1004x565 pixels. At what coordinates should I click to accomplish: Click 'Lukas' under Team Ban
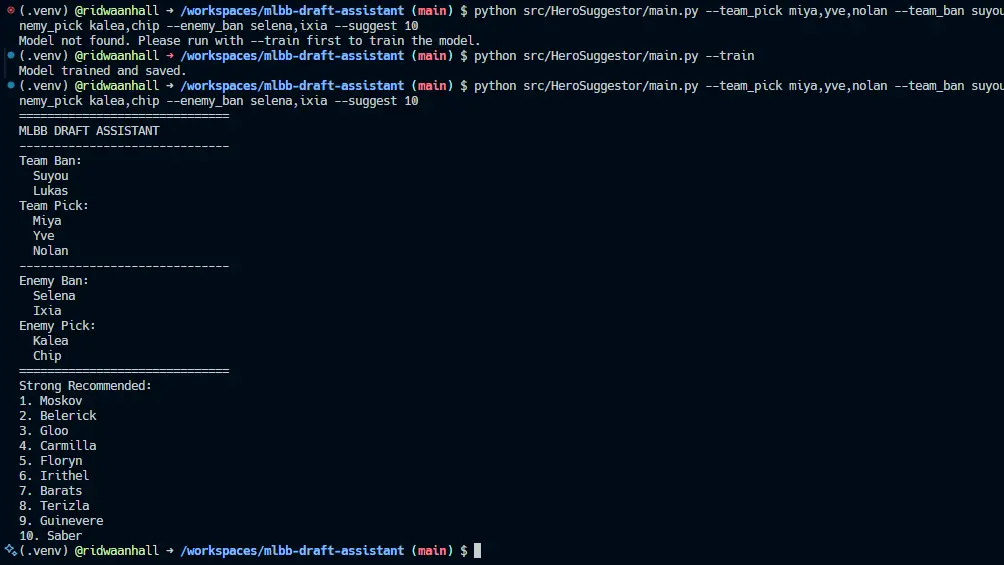tap(51, 190)
